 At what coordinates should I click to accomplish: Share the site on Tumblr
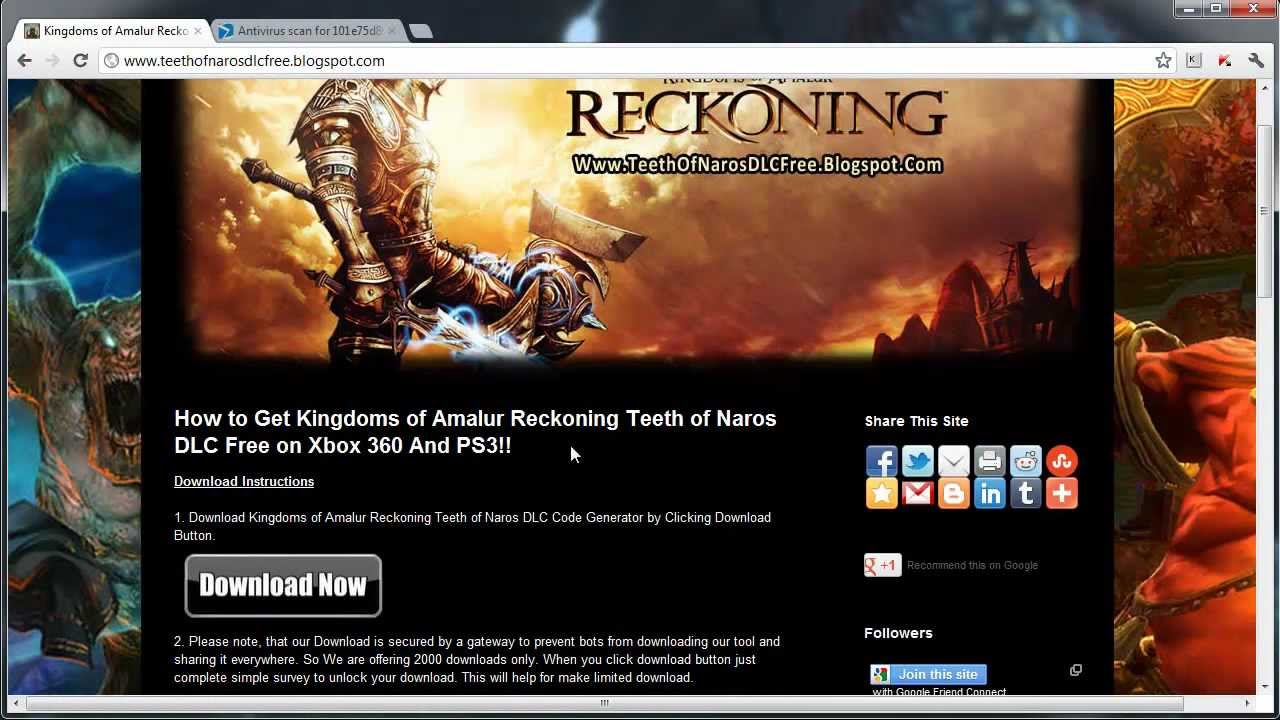pos(1026,493)
